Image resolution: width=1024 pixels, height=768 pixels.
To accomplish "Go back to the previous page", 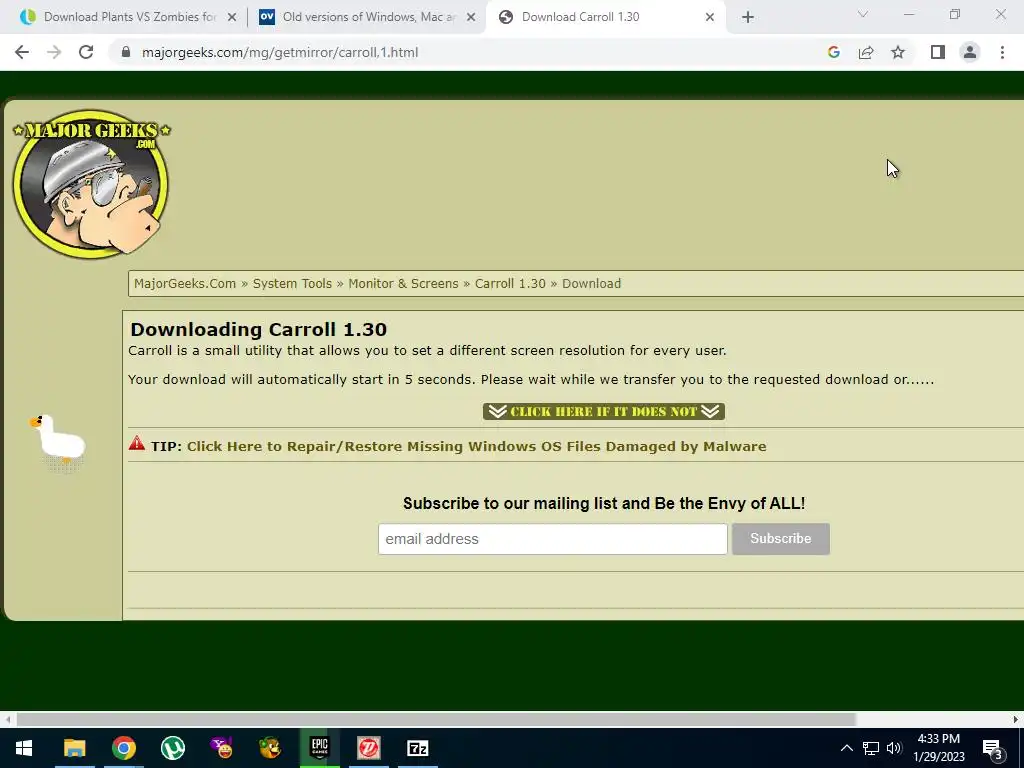I will click(22, 52).
